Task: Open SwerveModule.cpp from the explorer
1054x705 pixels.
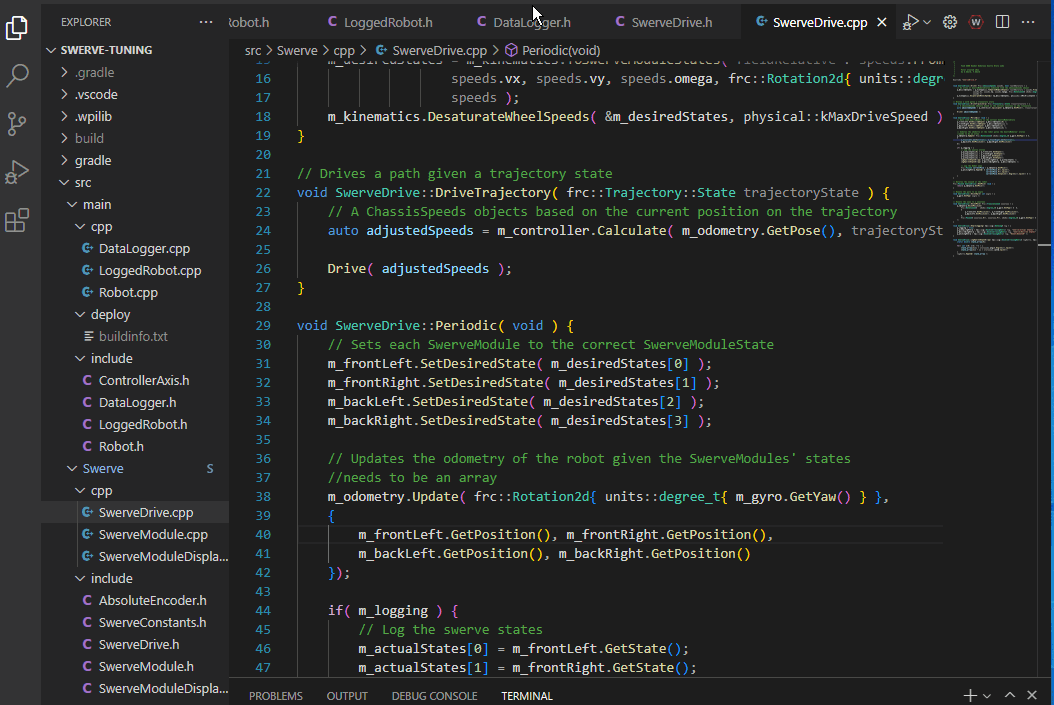Action: click(153, 534)
